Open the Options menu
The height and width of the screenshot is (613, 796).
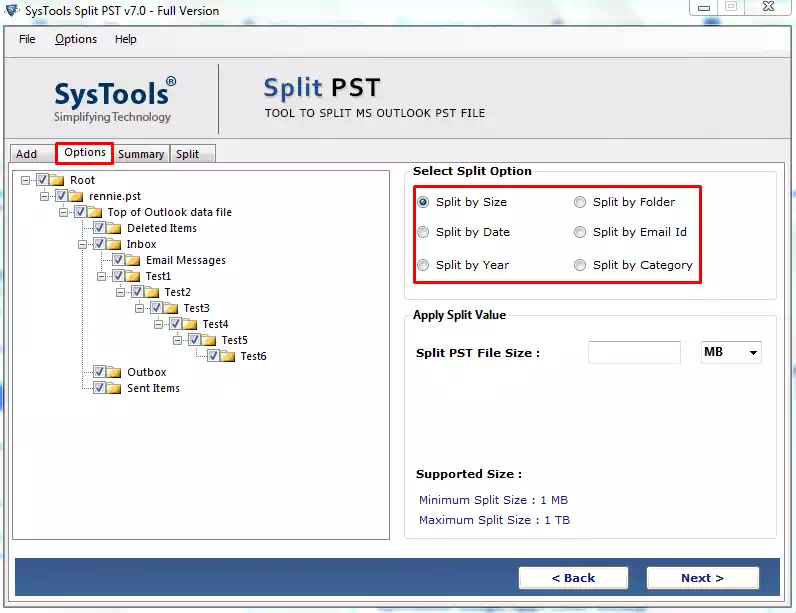click(76, 39)
